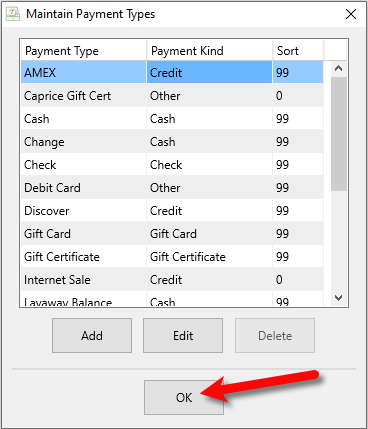This screenshot has height=429, width=368.
Task: Click the Sort column header
Action: (298, 51)
